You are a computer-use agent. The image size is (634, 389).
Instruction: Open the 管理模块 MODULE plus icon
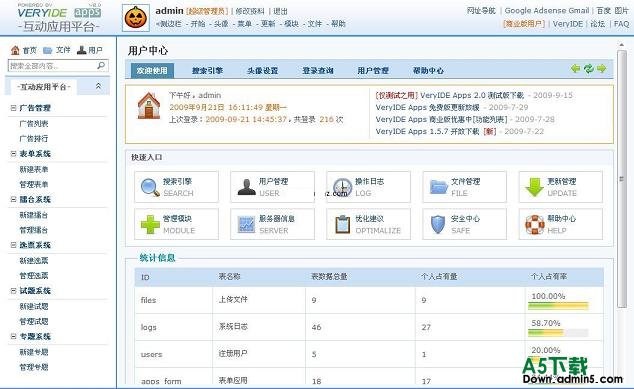point(150,224)
